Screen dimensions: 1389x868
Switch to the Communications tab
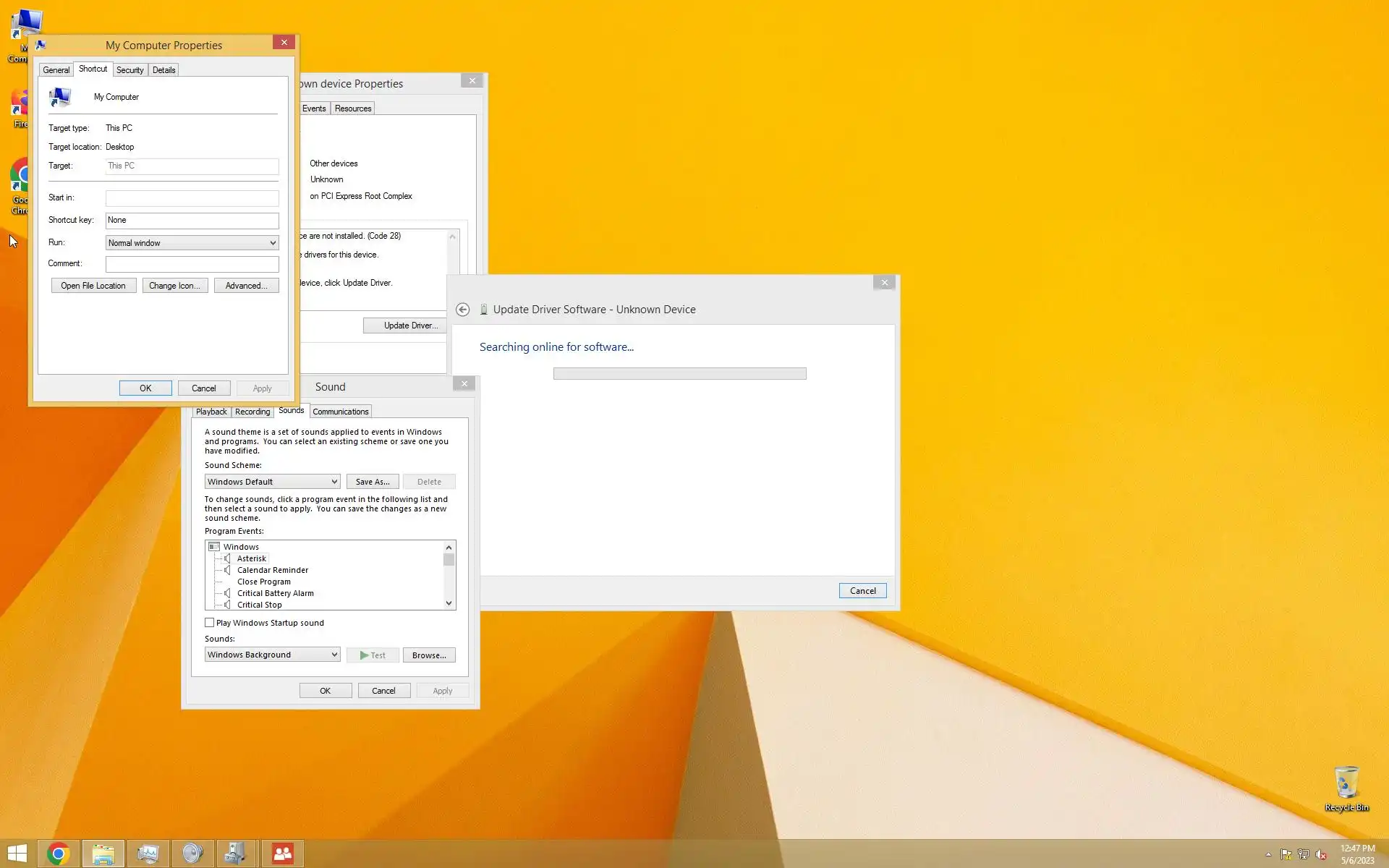pos(340,412)
